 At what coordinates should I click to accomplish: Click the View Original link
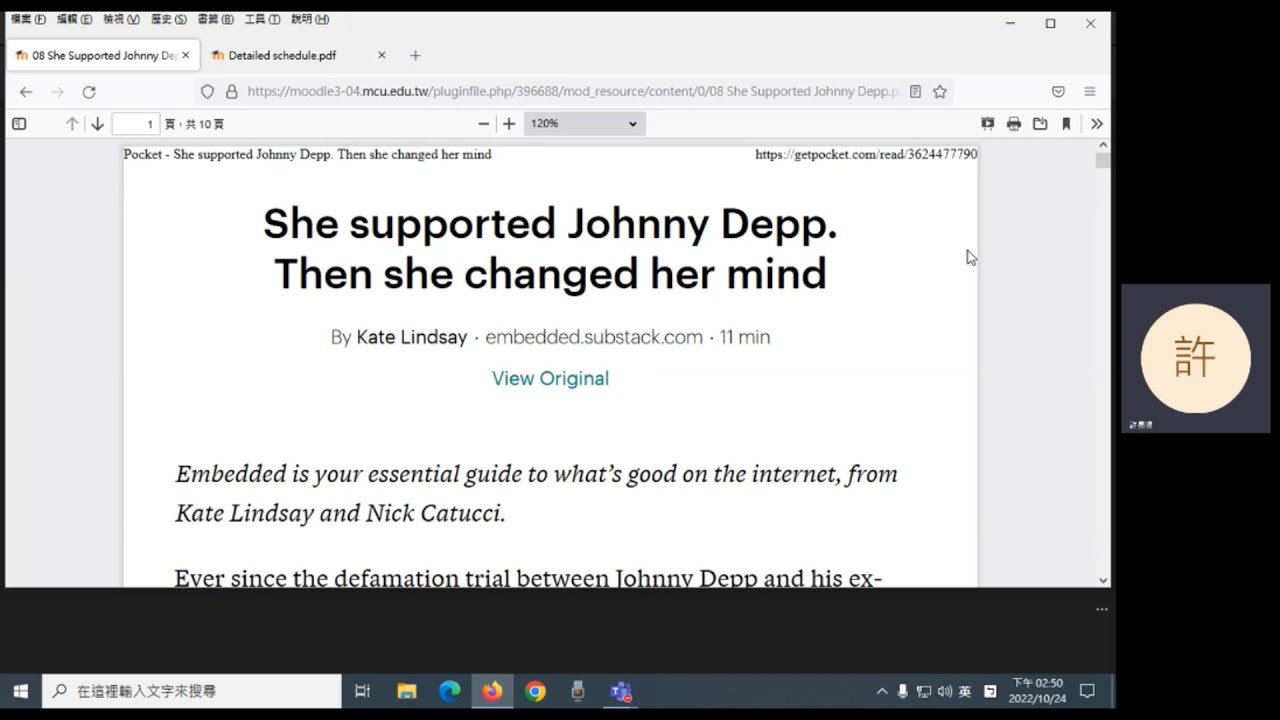click(550, 379)
